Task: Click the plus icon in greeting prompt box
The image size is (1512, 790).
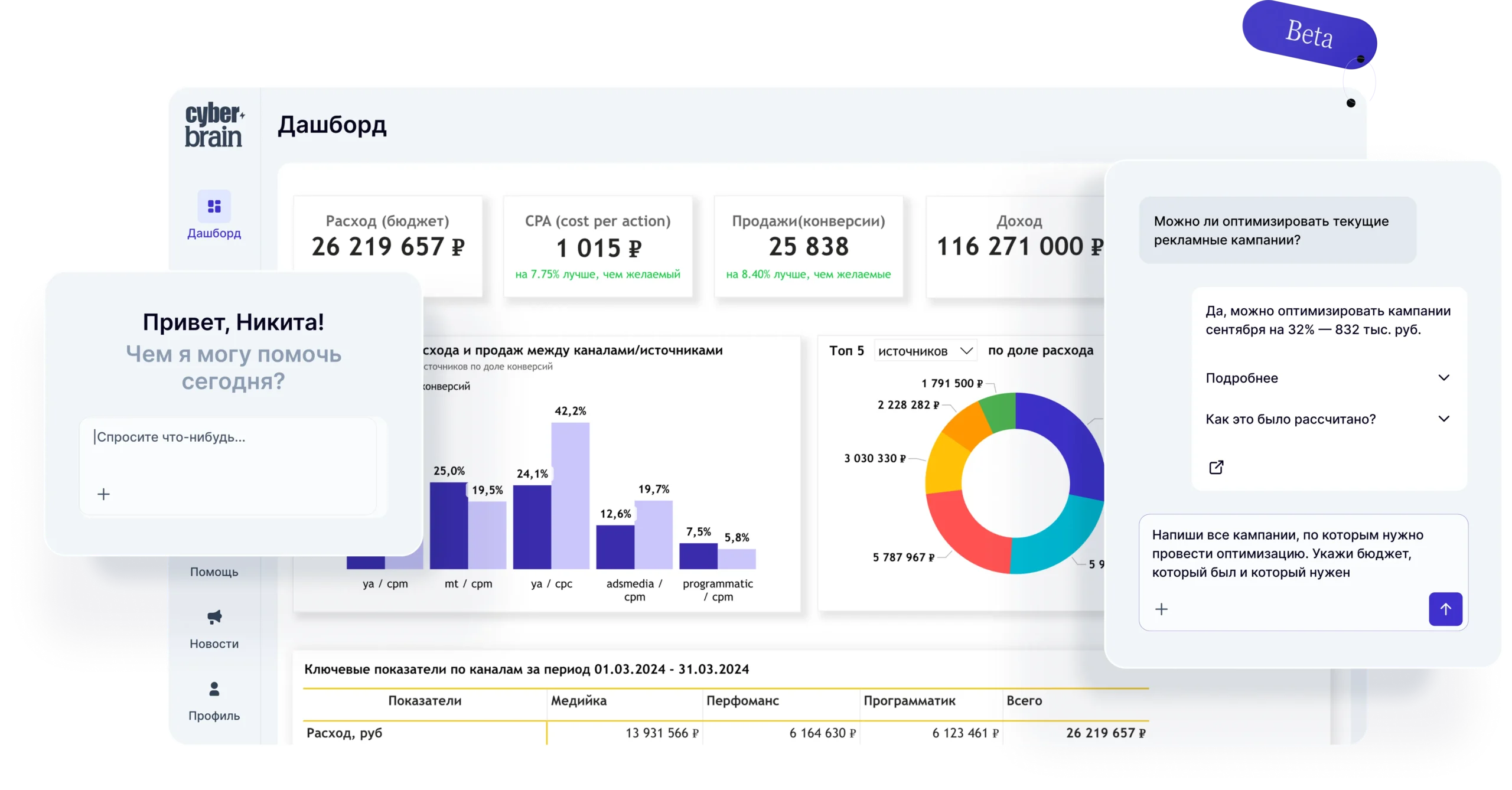Action: [x=103, y=494]
